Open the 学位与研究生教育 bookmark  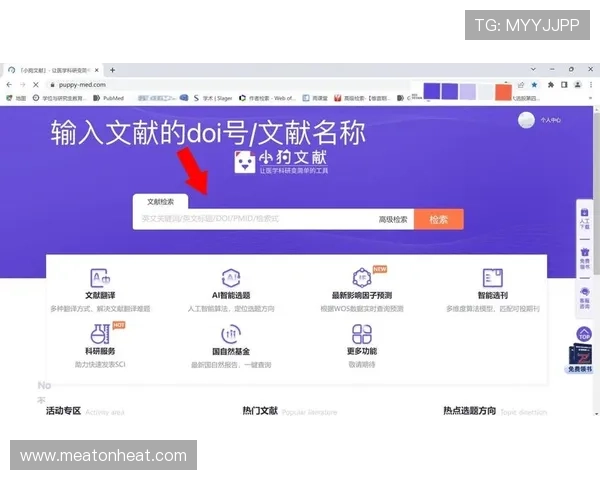click(x=60, y=98)
